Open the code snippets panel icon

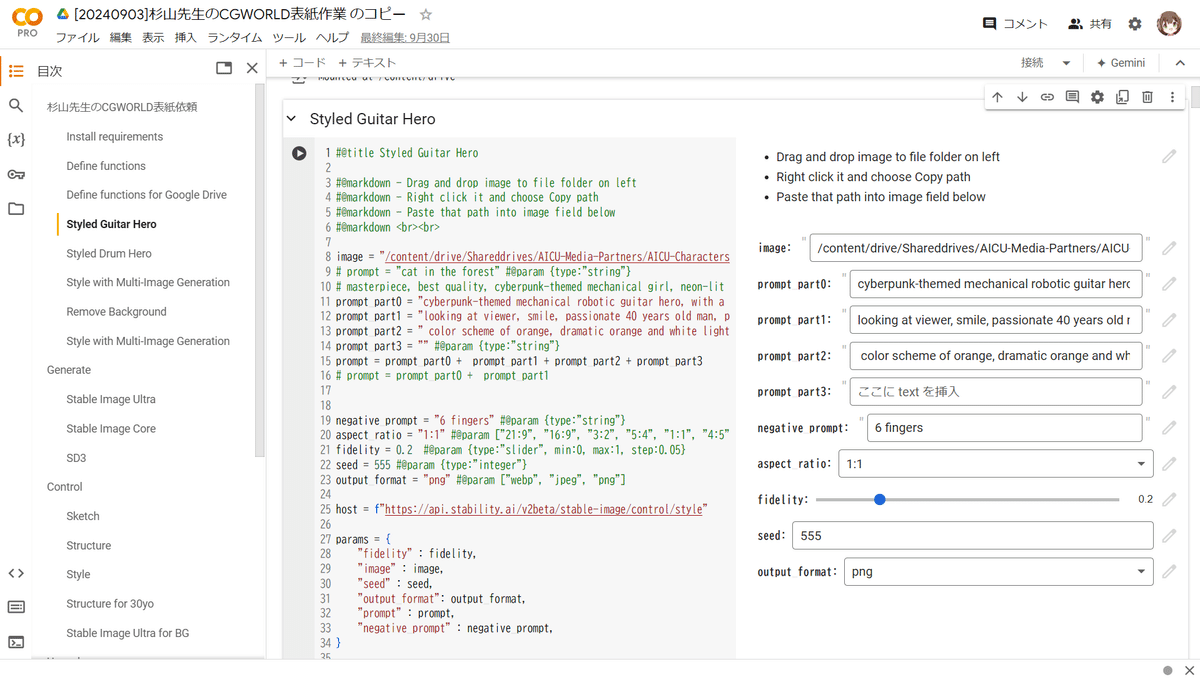click(16, 573)
